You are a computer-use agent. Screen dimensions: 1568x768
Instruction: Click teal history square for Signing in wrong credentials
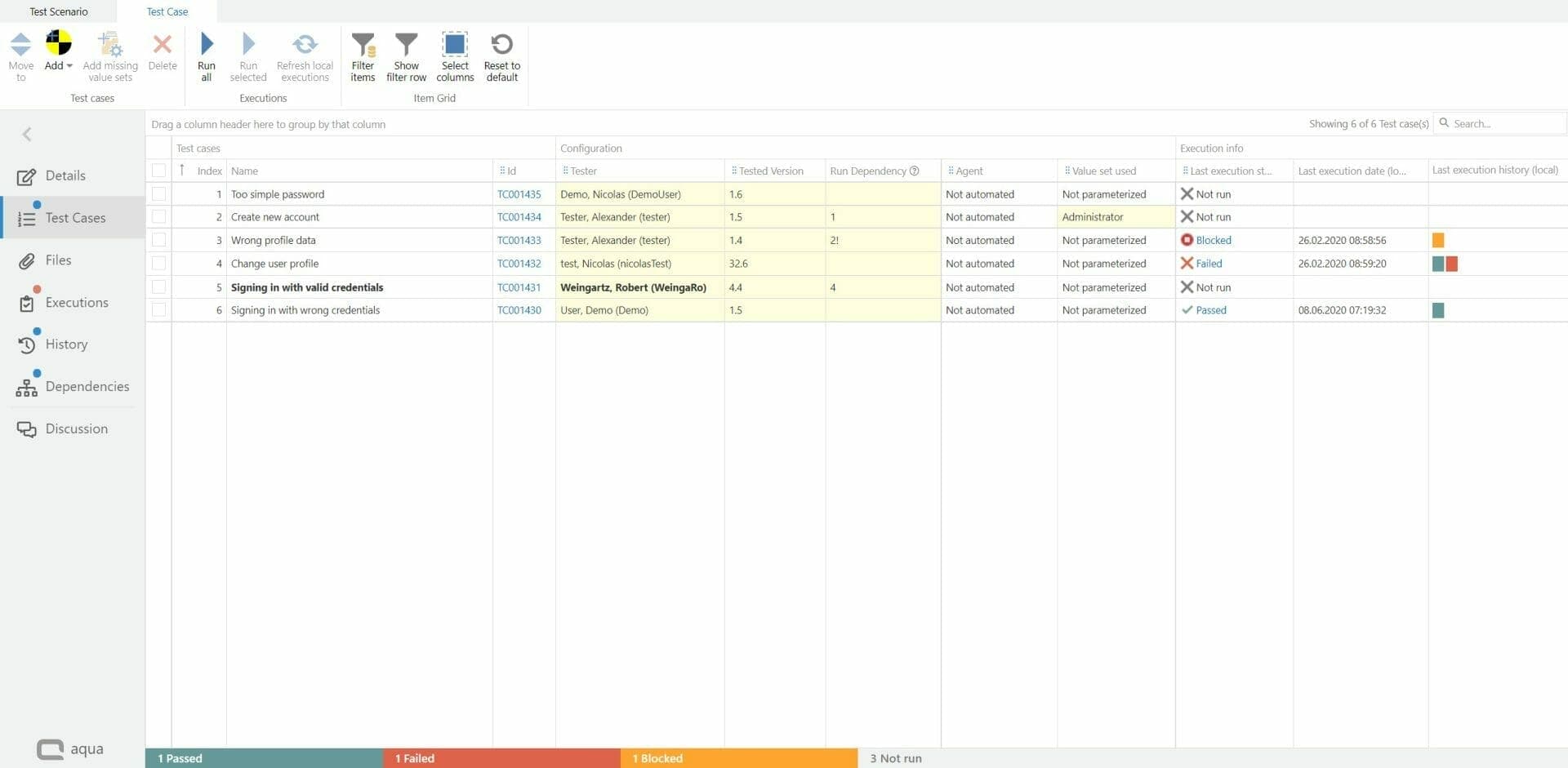coord(1438,310)
